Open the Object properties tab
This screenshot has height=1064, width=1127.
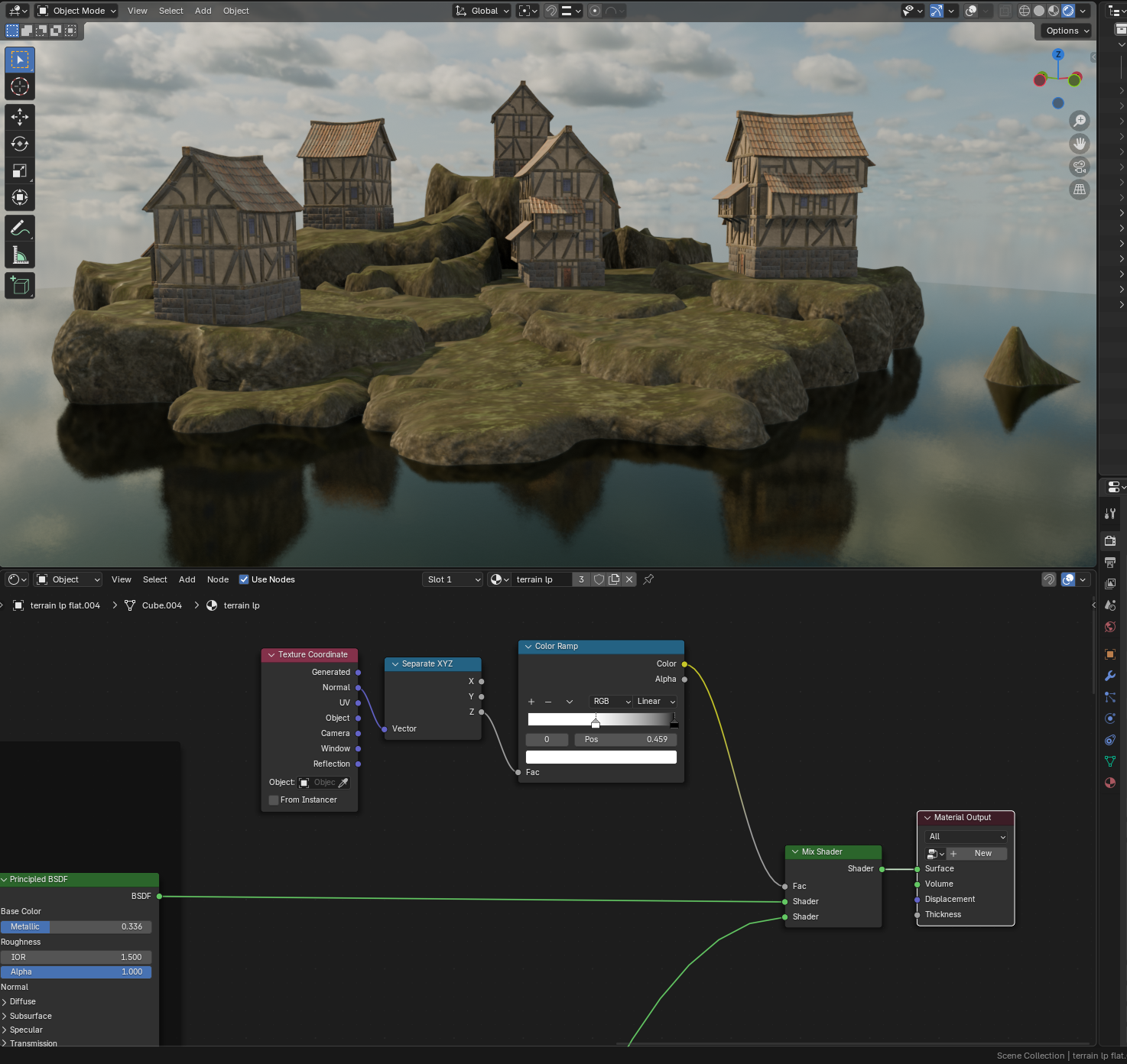pos(1110,654)
